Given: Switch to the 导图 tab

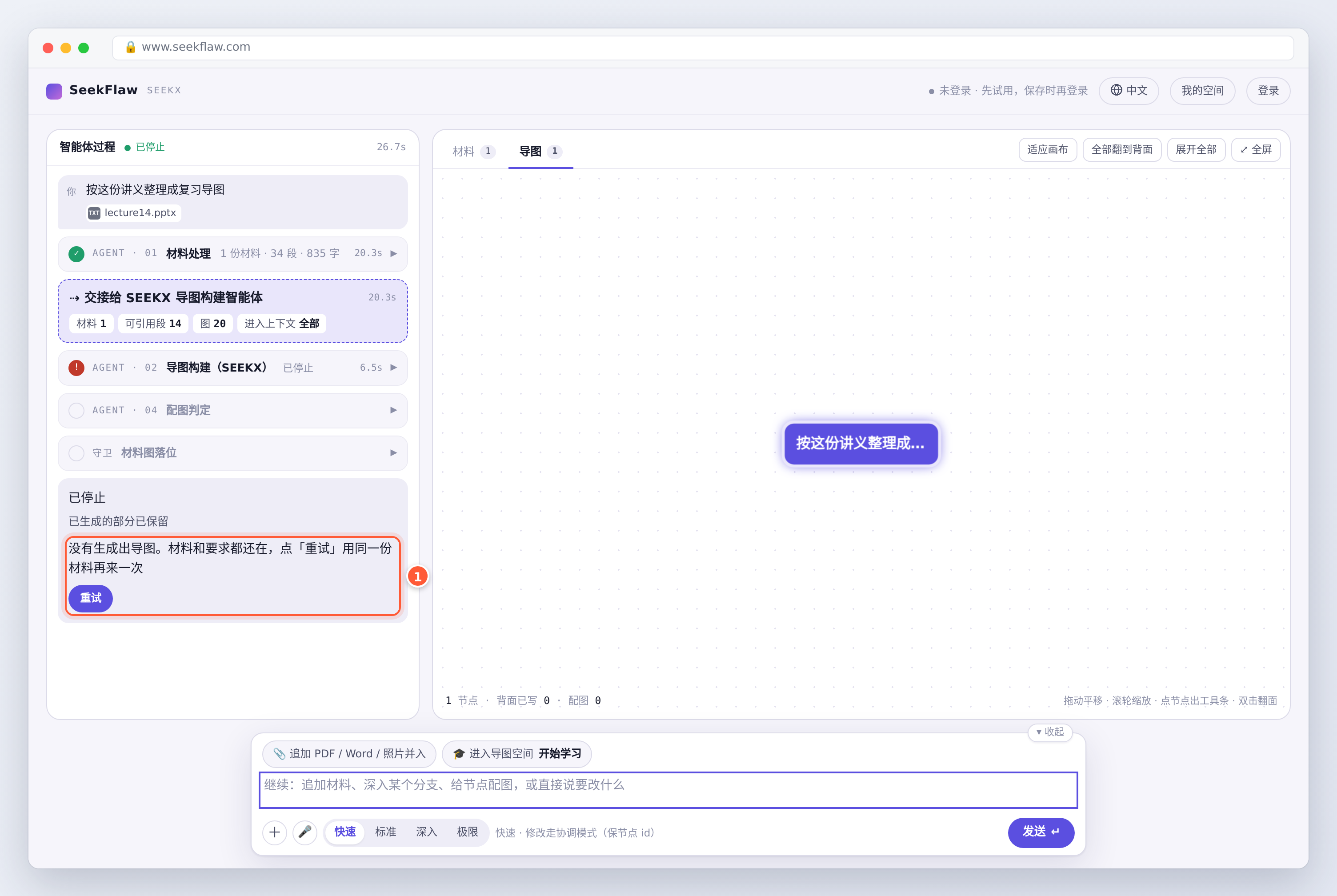Looking at the screenshot, I should pos(540,152).
